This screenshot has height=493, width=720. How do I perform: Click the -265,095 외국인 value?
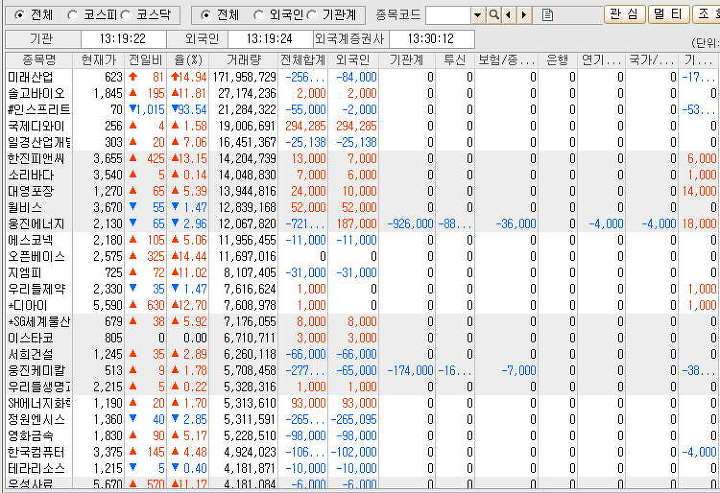[354, 420]
